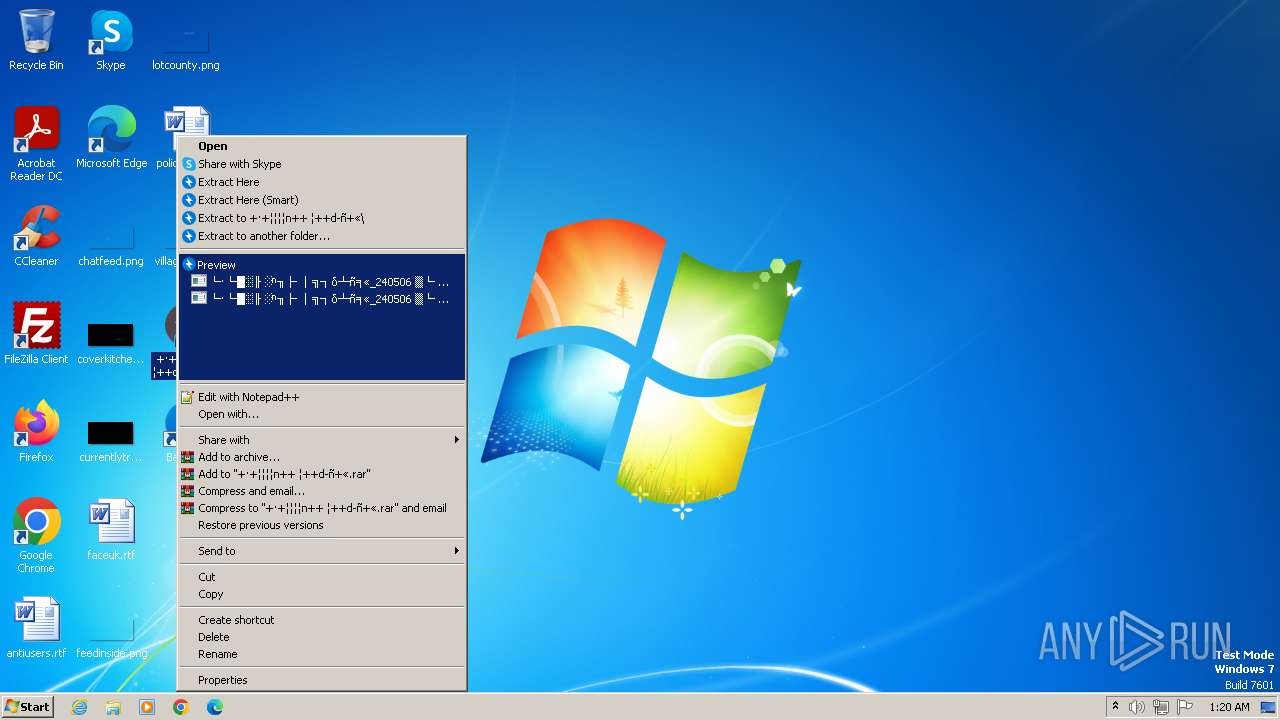
Task: Select second archive file in Preview list
Action: pos(322,298)
